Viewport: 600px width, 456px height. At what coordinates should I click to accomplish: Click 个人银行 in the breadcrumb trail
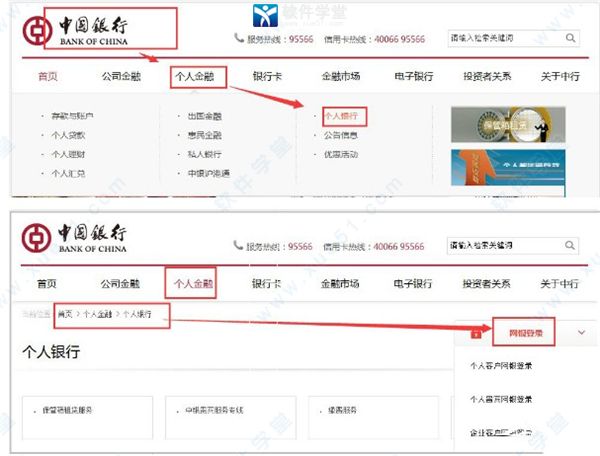click(137, 314)
